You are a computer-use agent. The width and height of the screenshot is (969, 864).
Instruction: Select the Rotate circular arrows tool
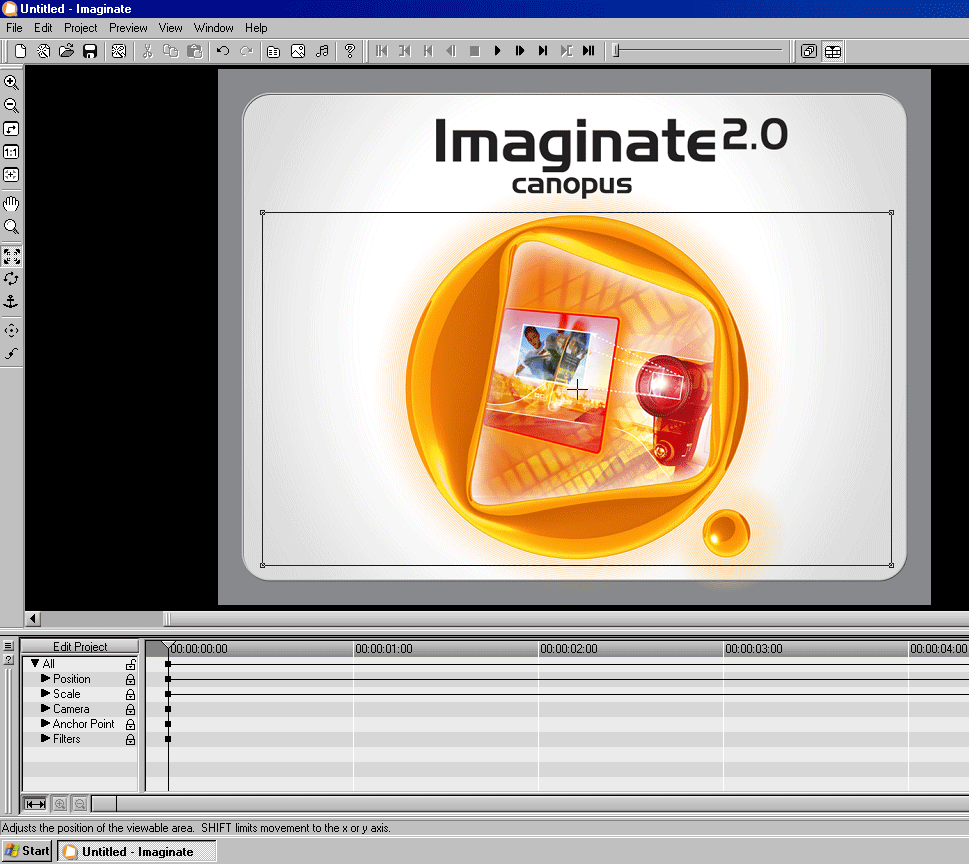[x=11, y=279]
